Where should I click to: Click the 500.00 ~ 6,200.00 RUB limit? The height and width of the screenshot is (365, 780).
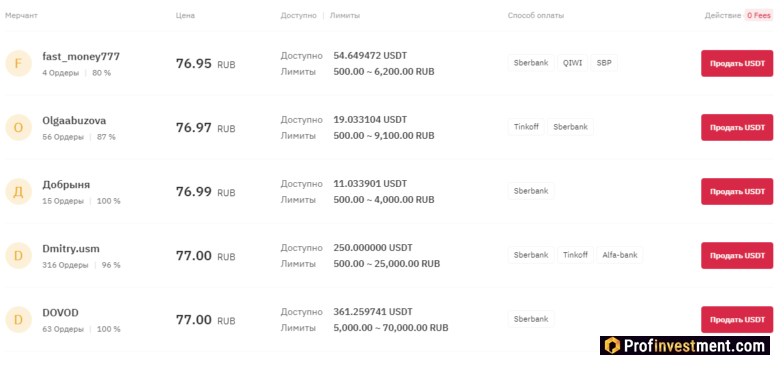384,72
